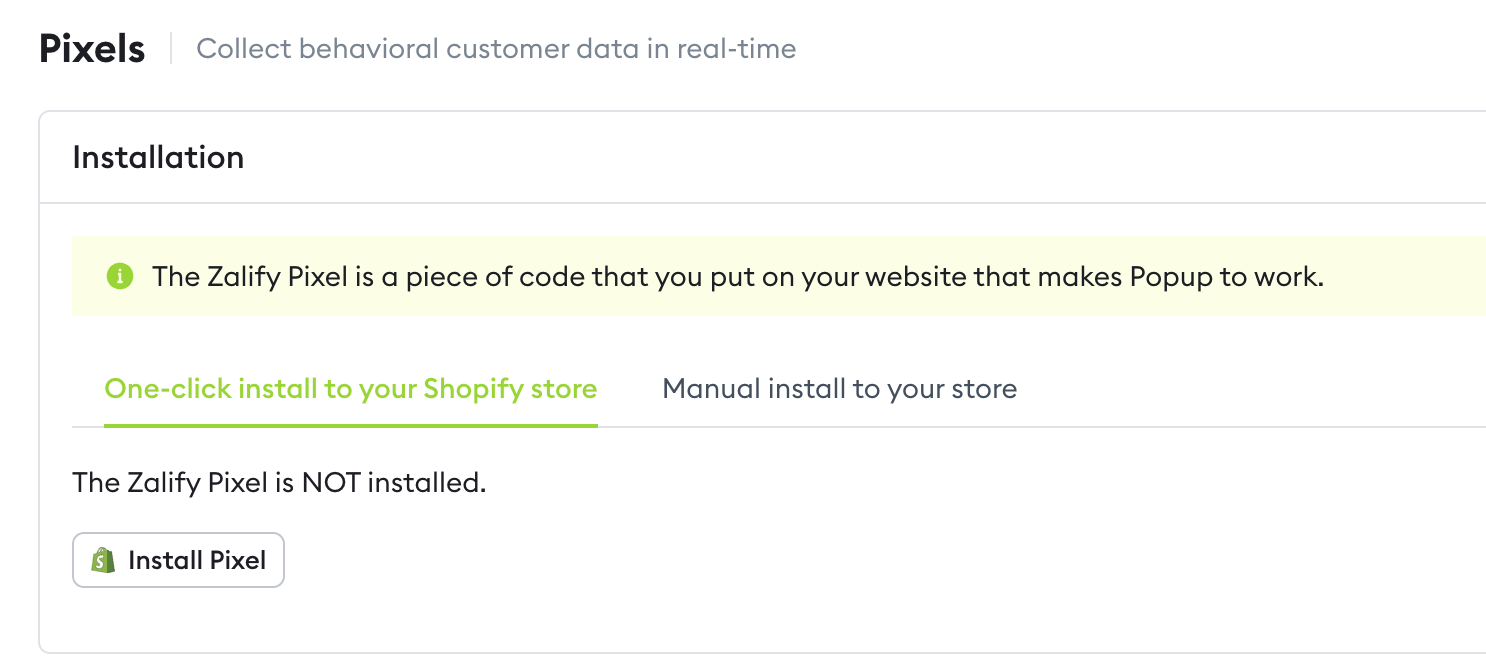This screenshot has width=1486, height=666.
Task: Click the vertical divider beside Pixels title
Action: point(171,48)
